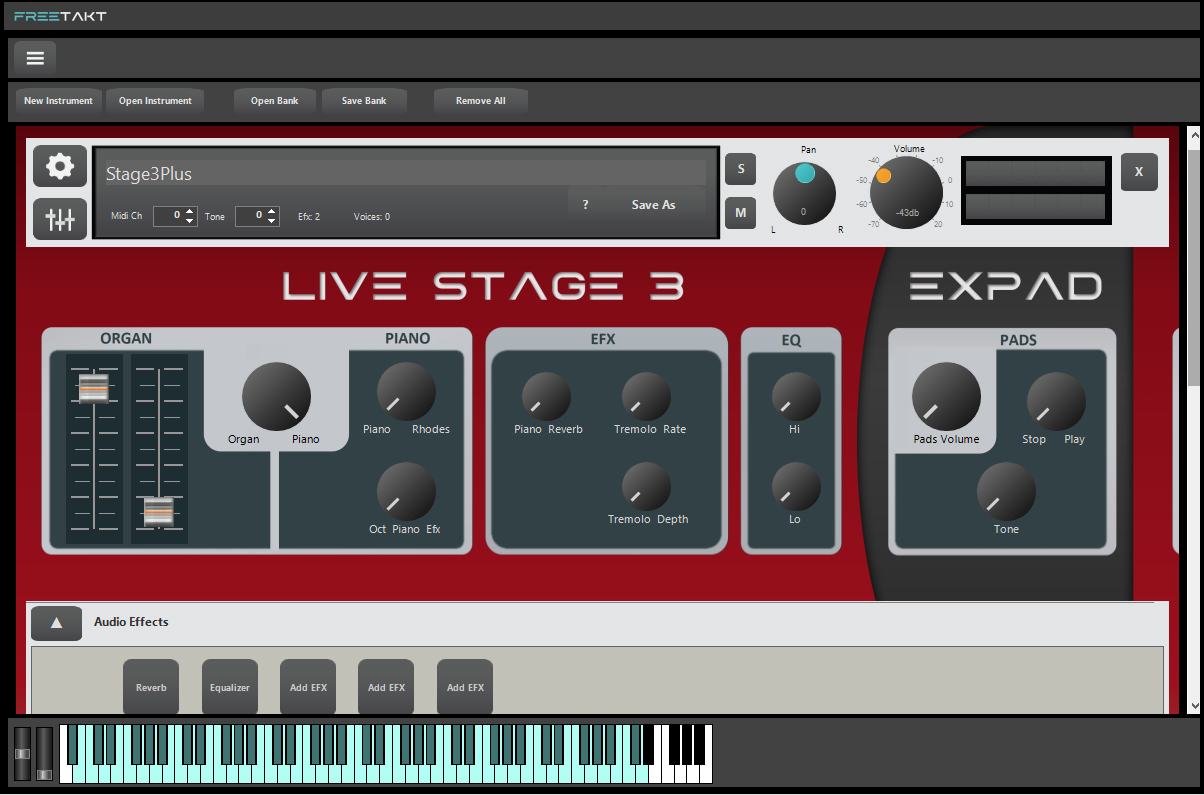Click the first Add EFX slot
The height and width of the screenshot is (795, 1204).
tap(308, 687)
